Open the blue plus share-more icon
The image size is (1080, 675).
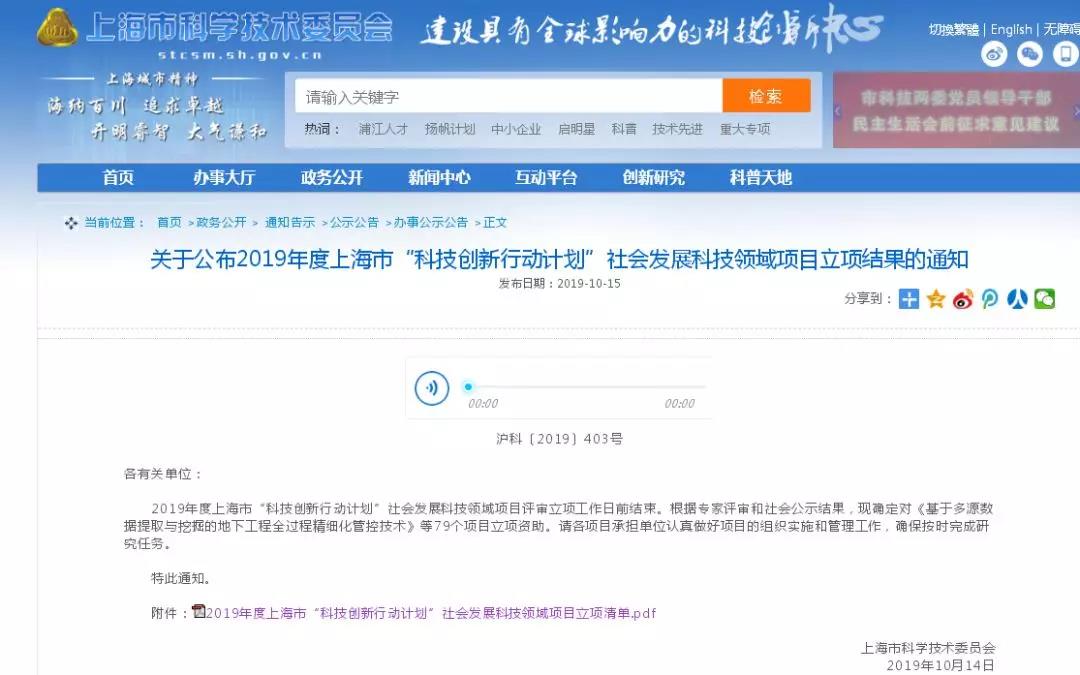[908, 299]
